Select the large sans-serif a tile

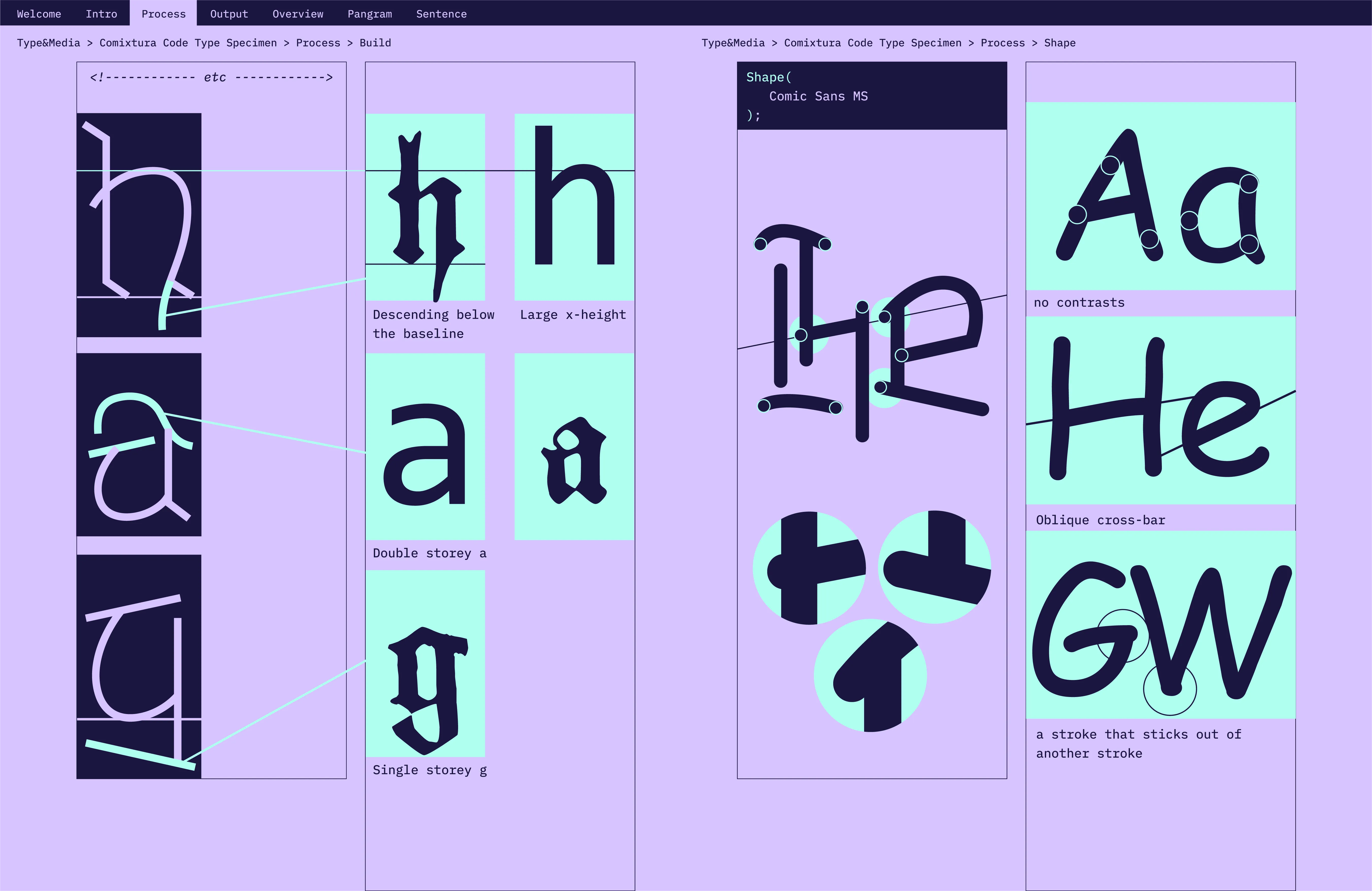(x=425, y=446)
